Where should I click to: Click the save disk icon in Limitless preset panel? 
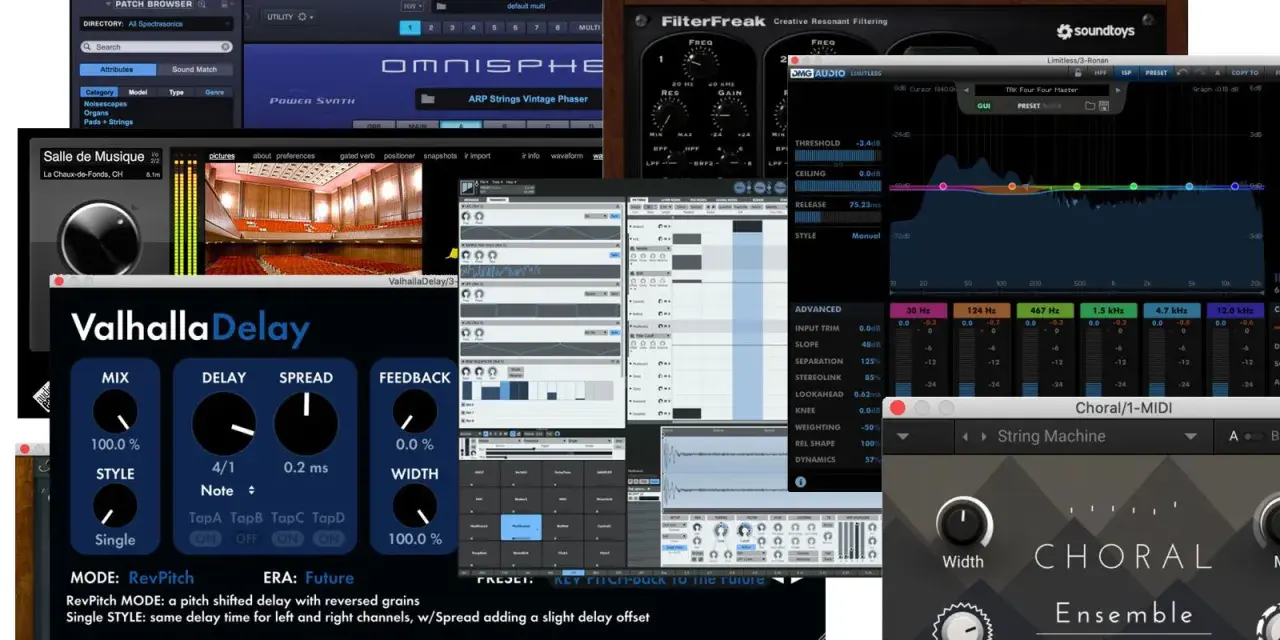point(1104,106)
